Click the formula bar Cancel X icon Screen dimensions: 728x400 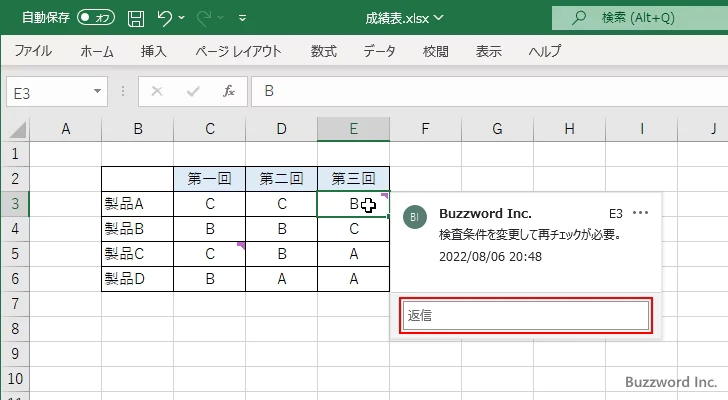point(157,91)
